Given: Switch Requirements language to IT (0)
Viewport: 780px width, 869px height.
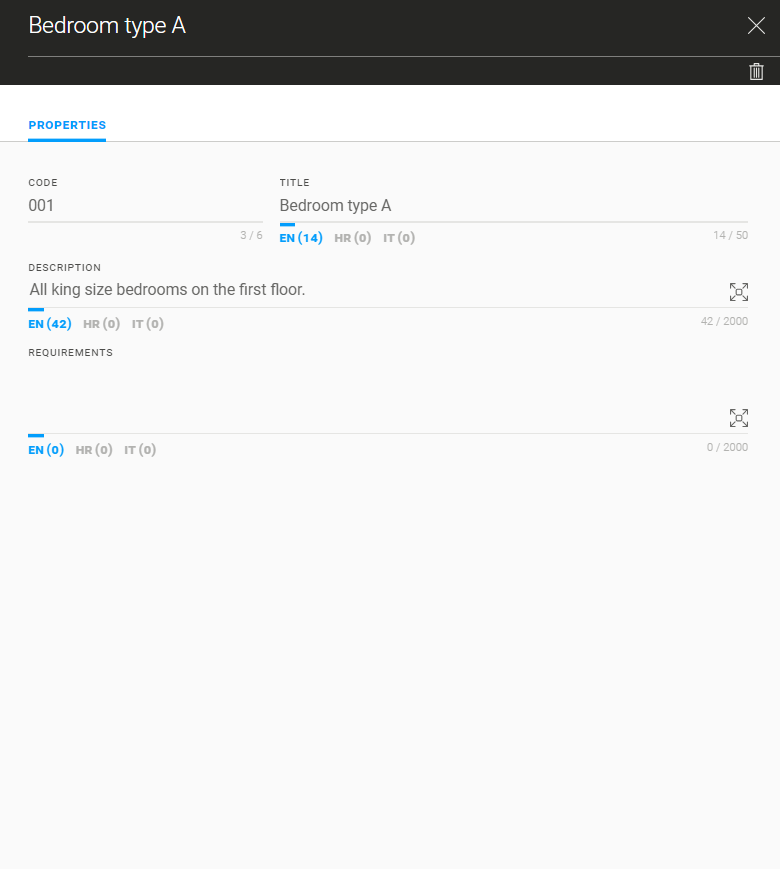Looking at the screenshot, I should 140,449.
